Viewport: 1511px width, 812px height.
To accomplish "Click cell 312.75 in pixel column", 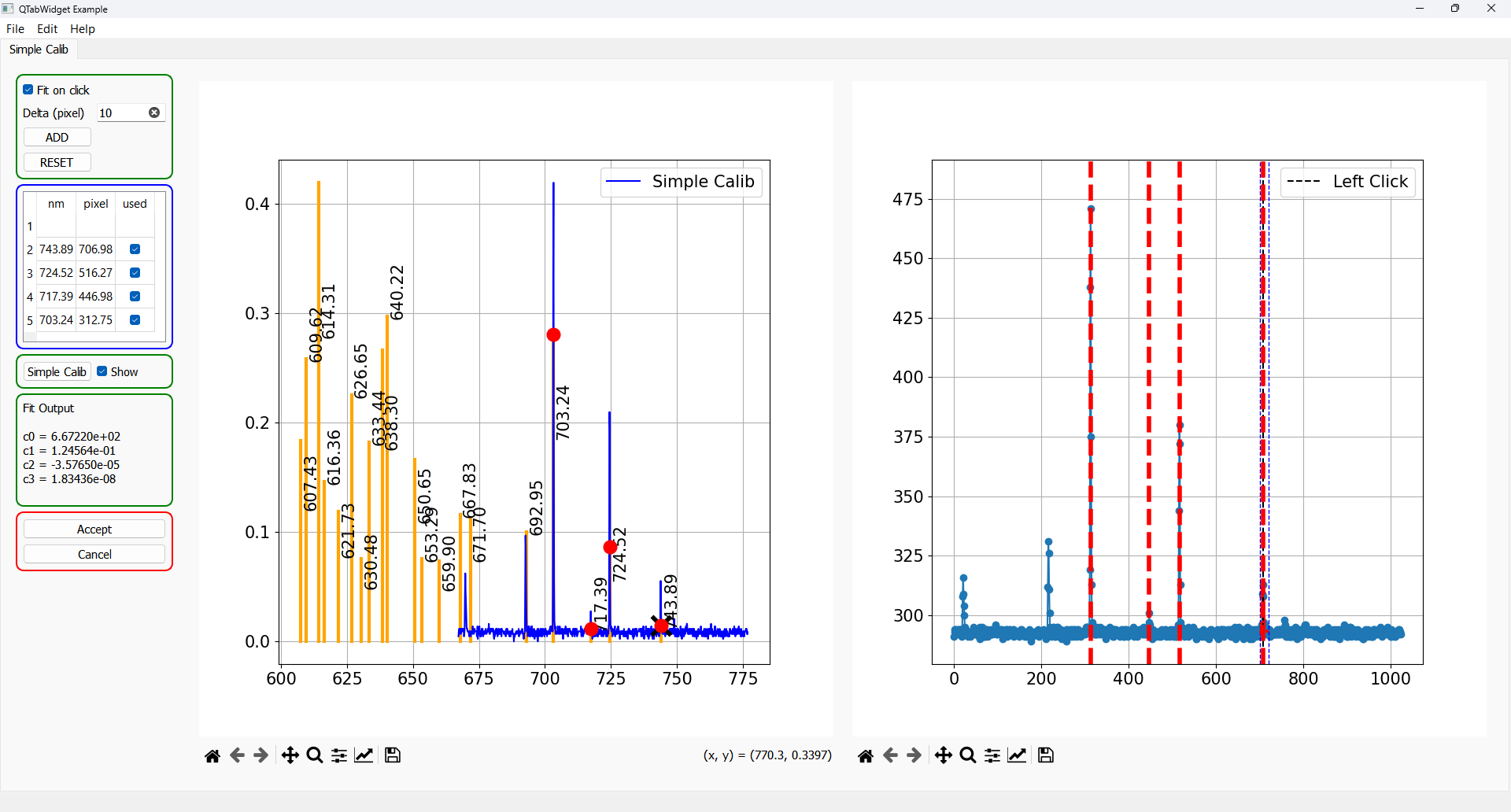I will coord(96,320).
